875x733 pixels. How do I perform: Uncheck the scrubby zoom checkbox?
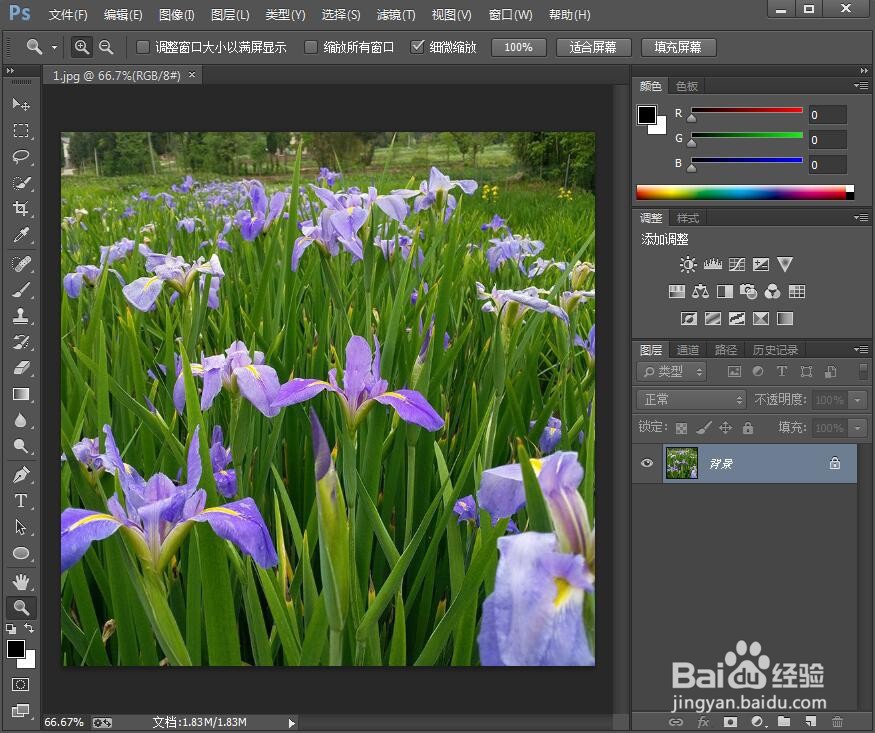(x=417, y=47)
